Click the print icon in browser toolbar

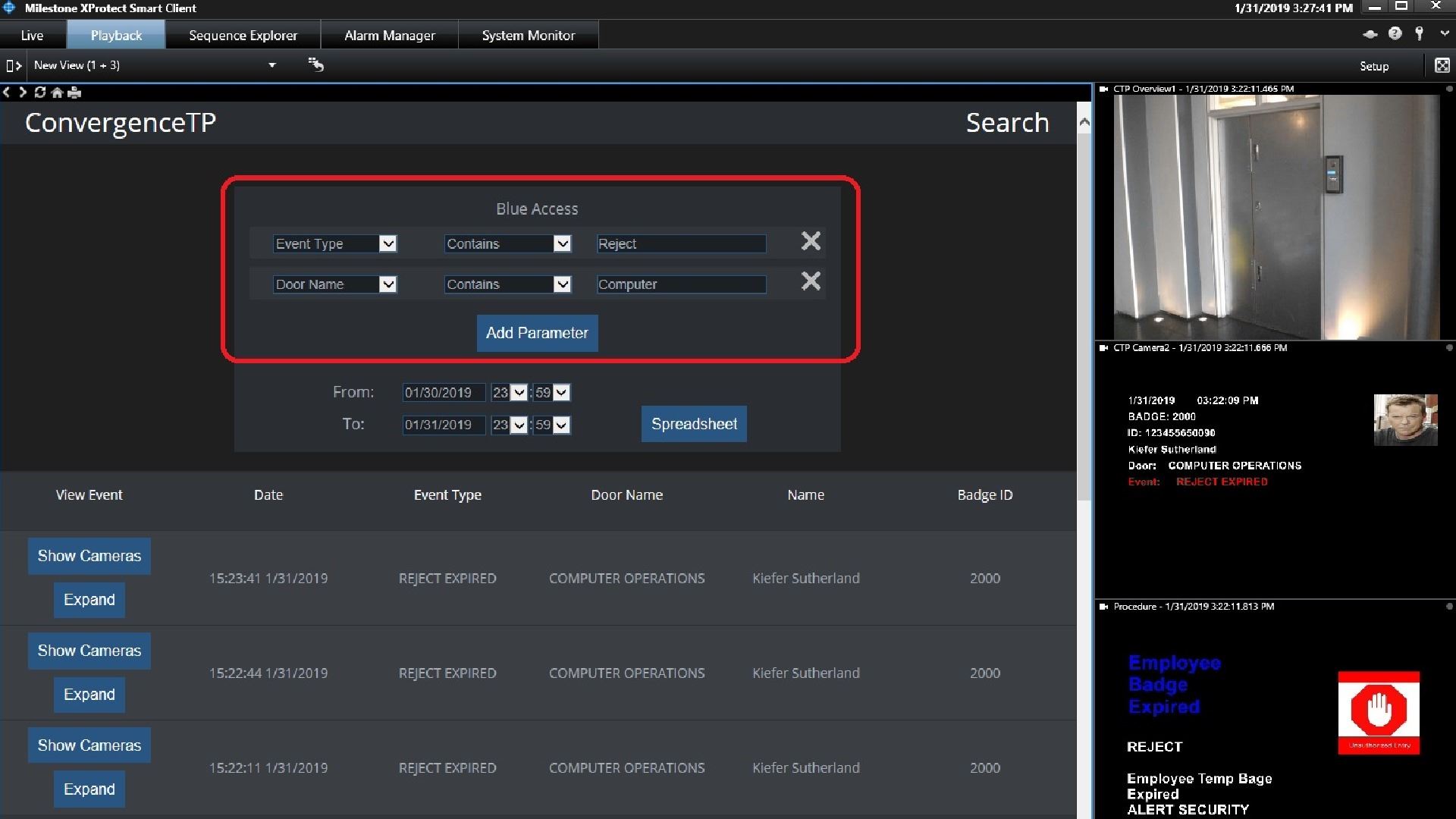(74, 93)
